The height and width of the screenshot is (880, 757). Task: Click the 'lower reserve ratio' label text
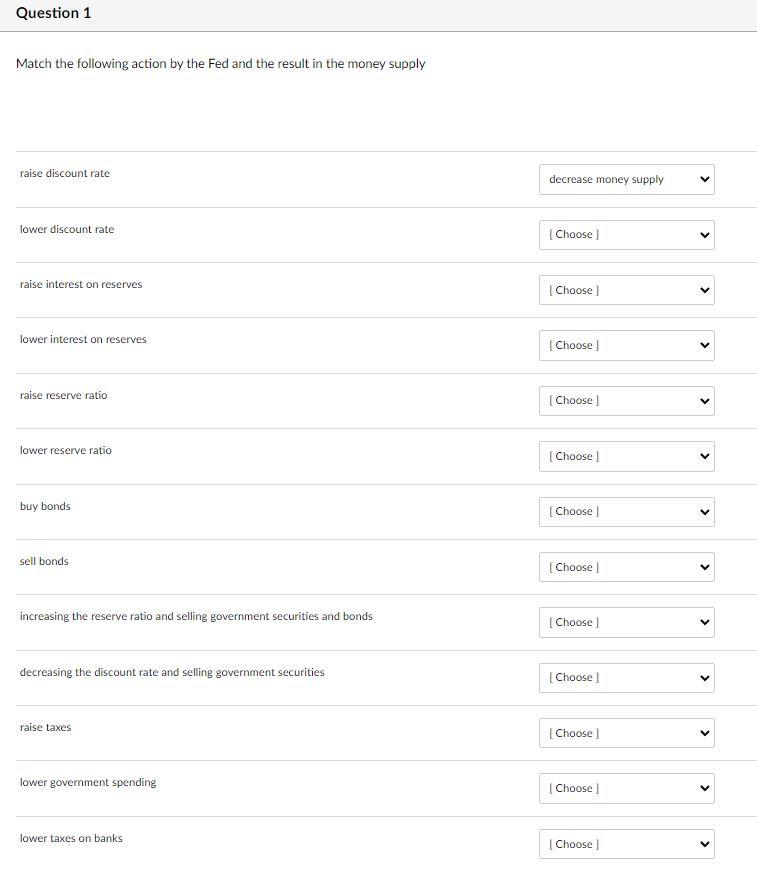click(x=66, y=451)
